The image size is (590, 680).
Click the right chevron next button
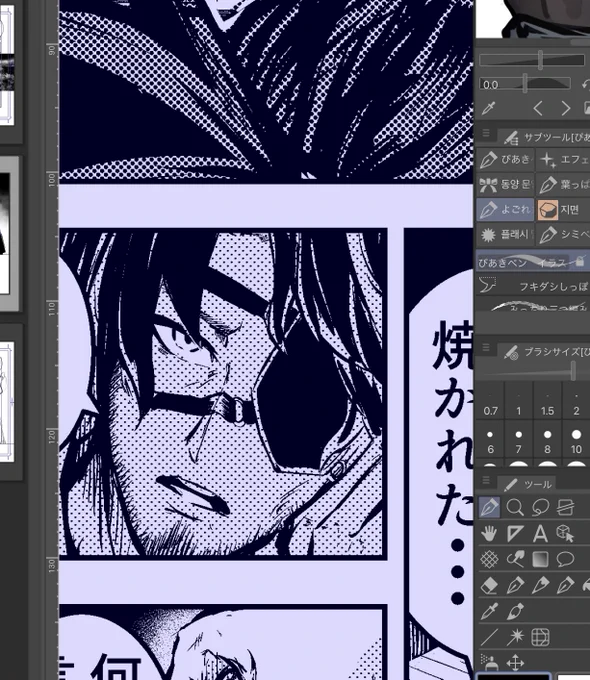pos(566,108)
